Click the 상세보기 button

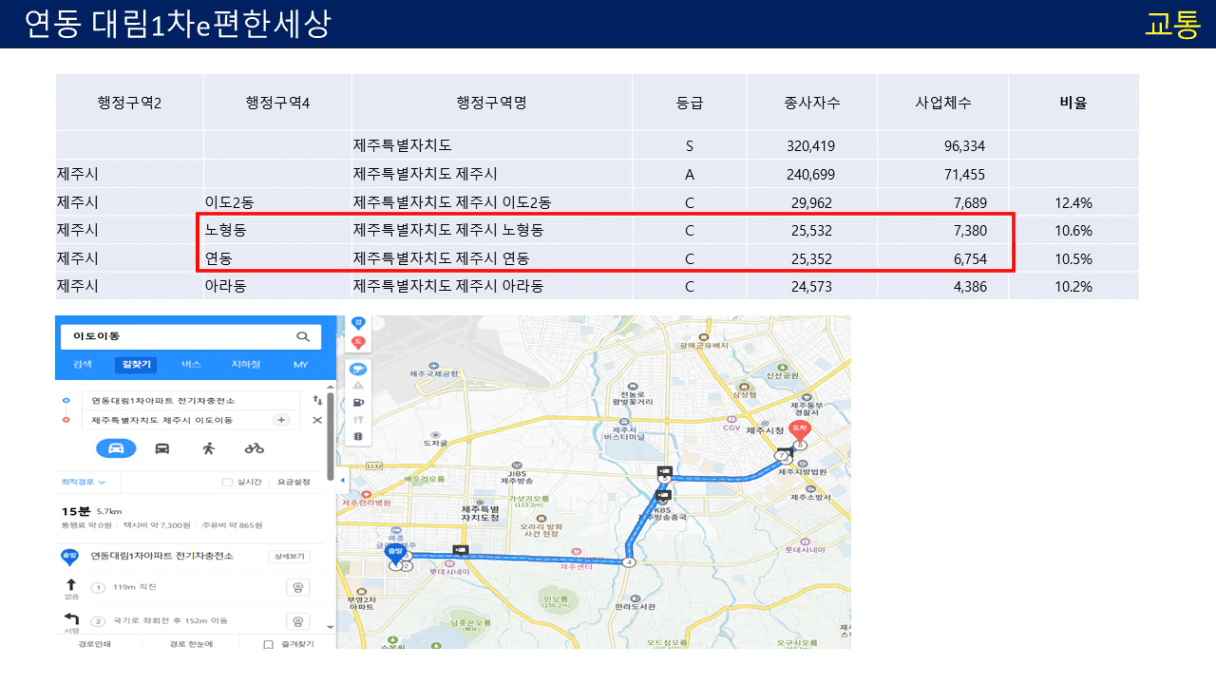pos(288,556)
